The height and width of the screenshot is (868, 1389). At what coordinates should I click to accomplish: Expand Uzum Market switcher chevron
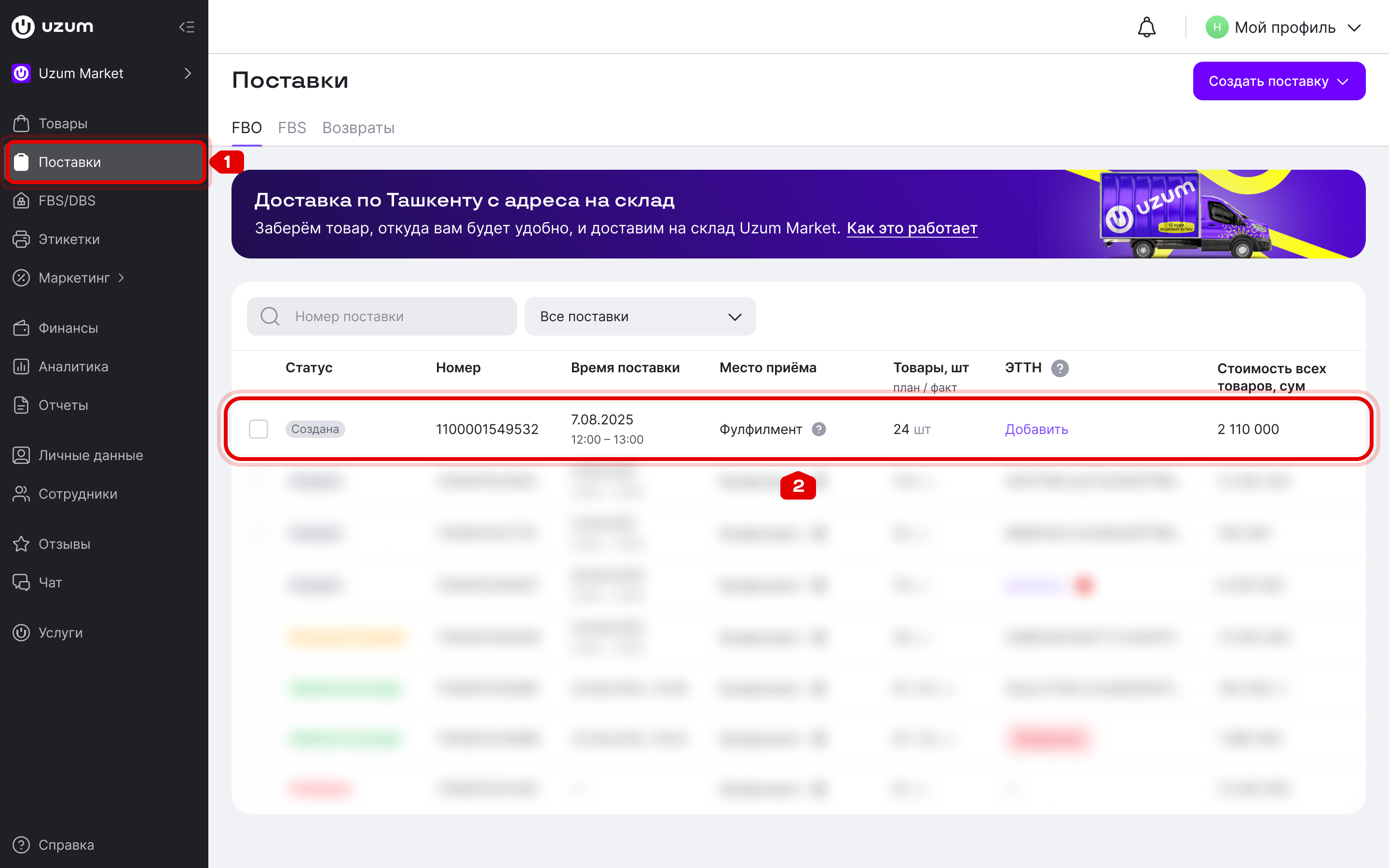pos(188,73)
